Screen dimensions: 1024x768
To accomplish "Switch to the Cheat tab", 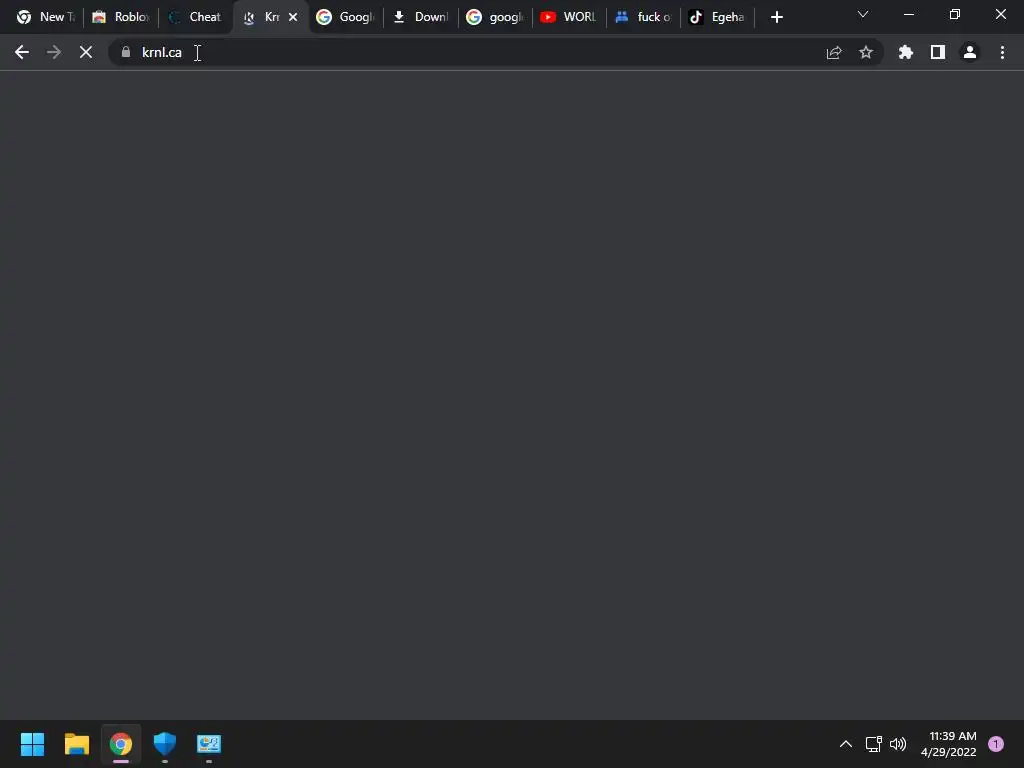I will click(x=196, y=17).
